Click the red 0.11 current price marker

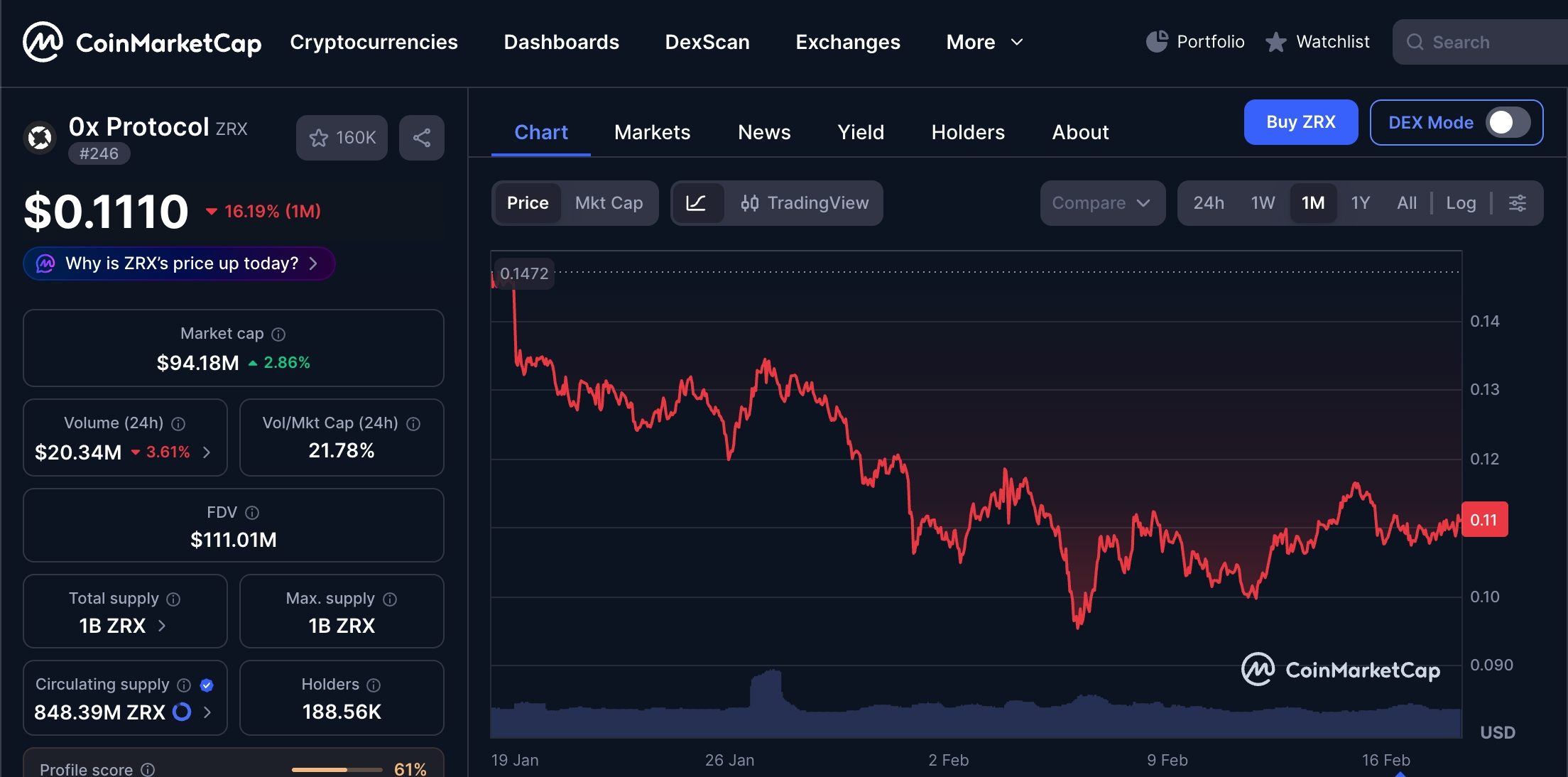tap(1484, 520)
